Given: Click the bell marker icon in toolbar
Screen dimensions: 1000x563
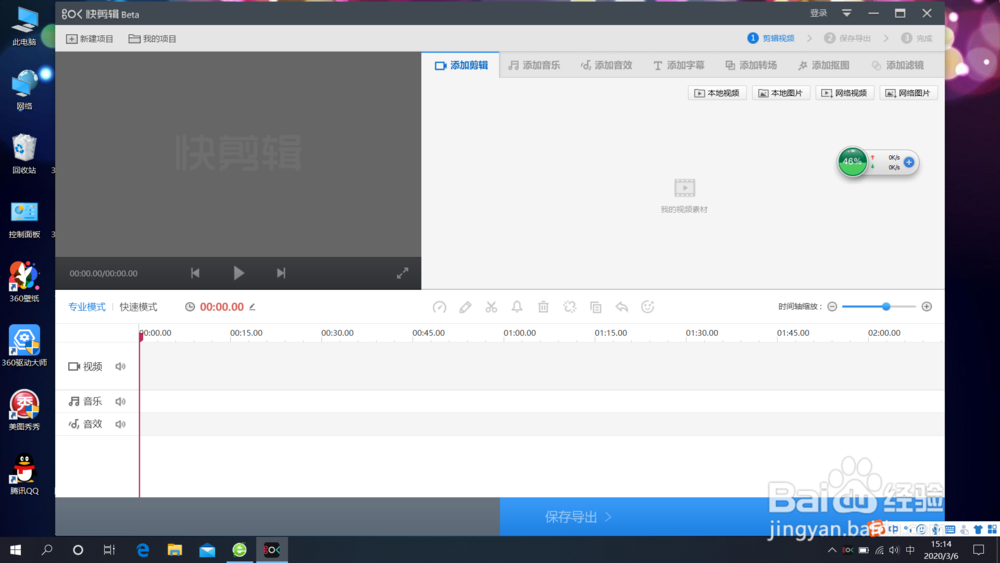Looking at the screenshot, I should (x=517, y=307).
